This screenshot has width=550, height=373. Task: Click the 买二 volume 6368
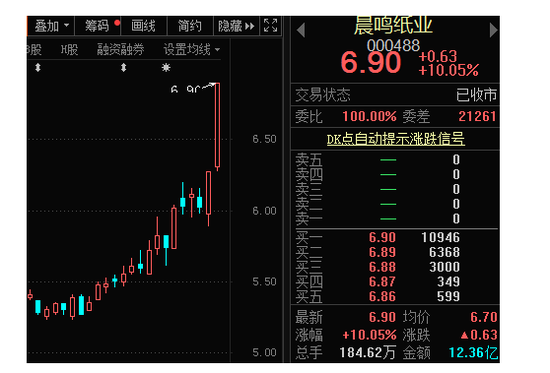pyautogui.click(x=444, y=252)
